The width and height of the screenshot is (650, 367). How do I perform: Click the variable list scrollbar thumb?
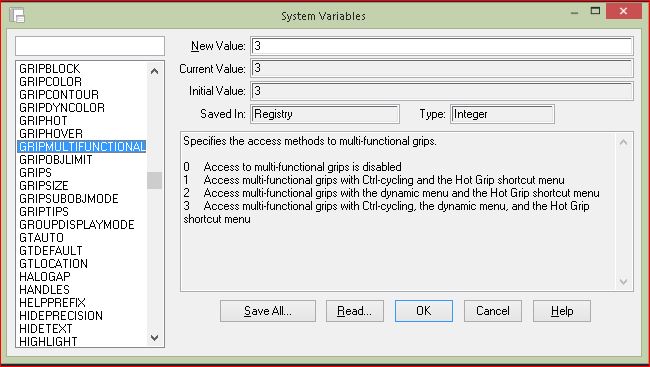click(155, 180)
